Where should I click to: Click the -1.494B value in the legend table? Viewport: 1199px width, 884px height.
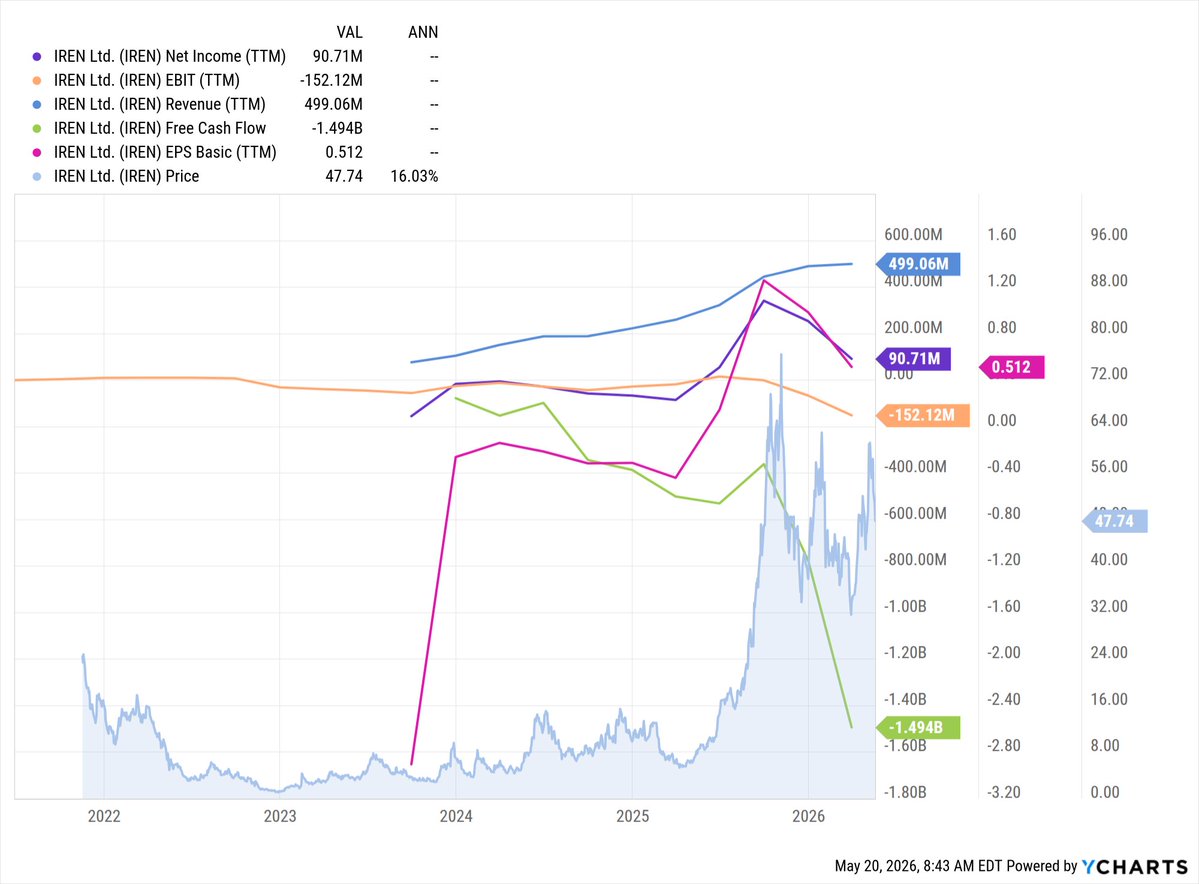(337, 128)
